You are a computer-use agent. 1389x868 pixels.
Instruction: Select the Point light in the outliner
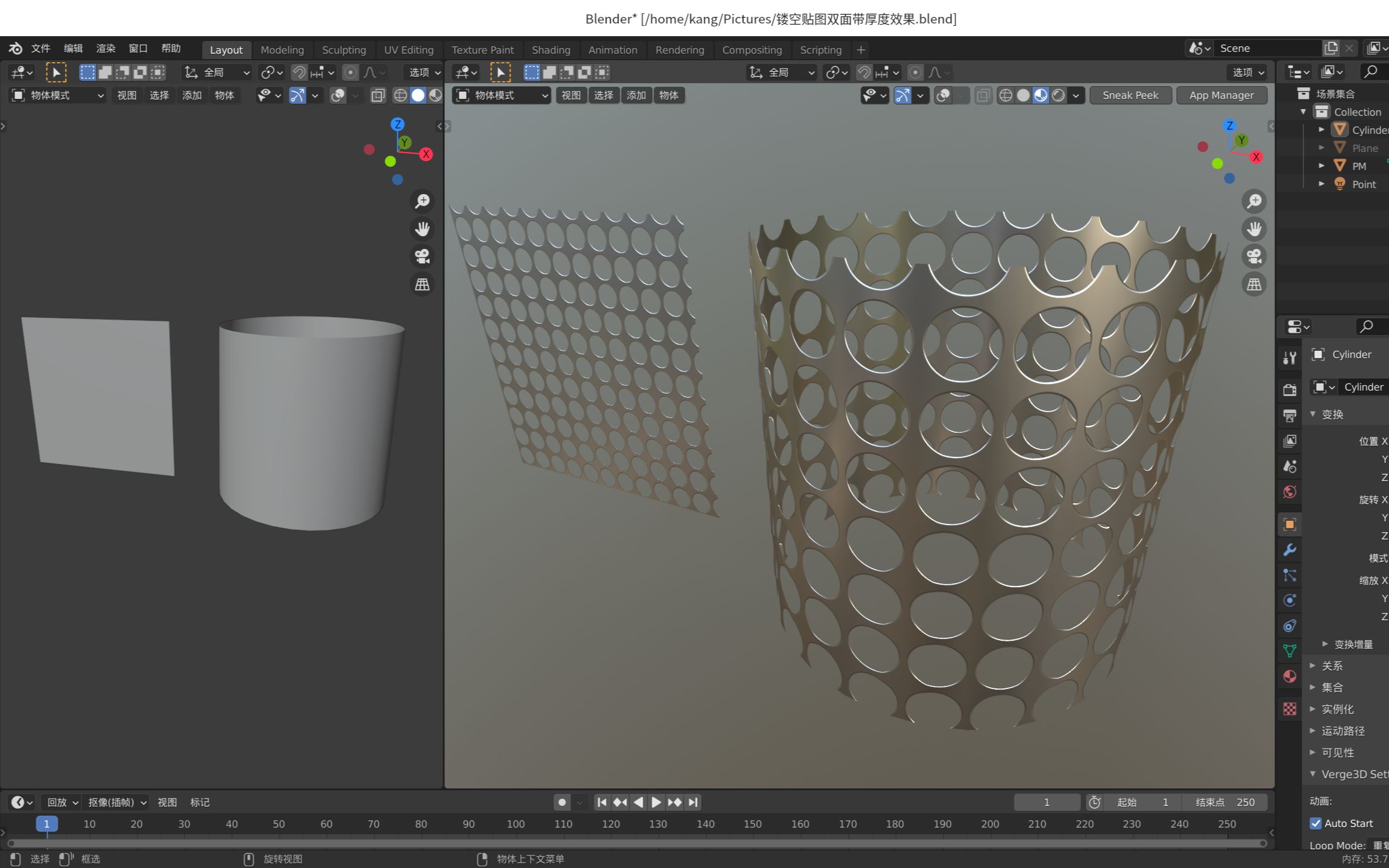coord(1364,184)
